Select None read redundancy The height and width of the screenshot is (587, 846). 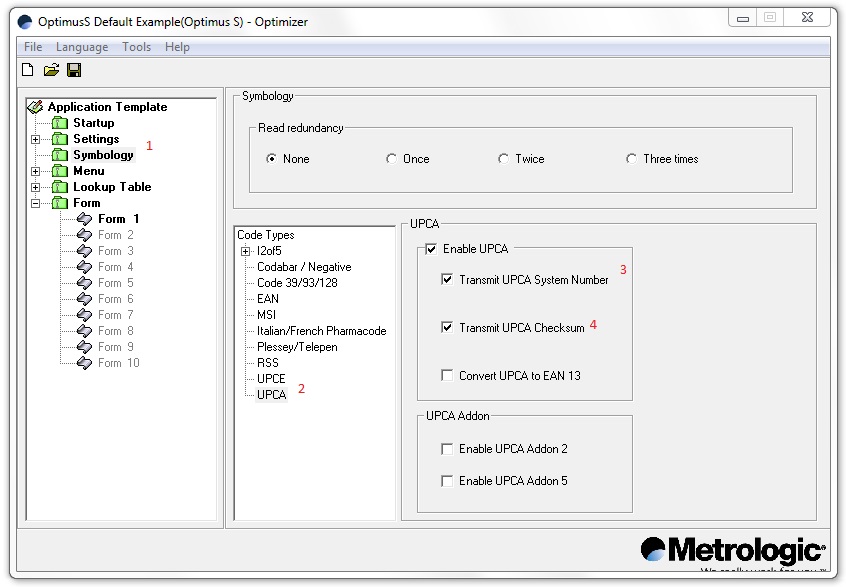pos(271,159)
